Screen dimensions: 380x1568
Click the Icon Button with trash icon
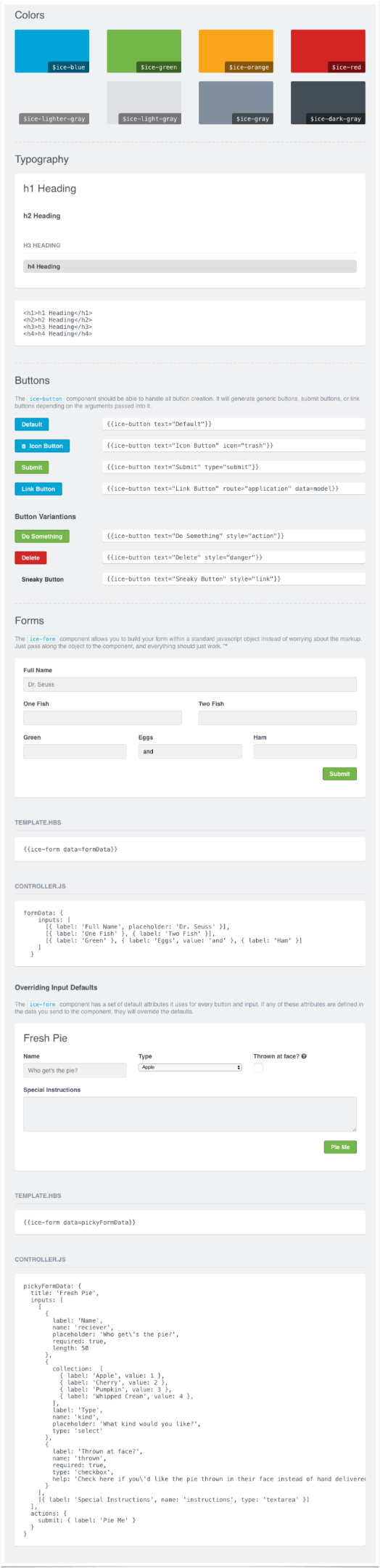pyautogui.click(x=42, y=446)
